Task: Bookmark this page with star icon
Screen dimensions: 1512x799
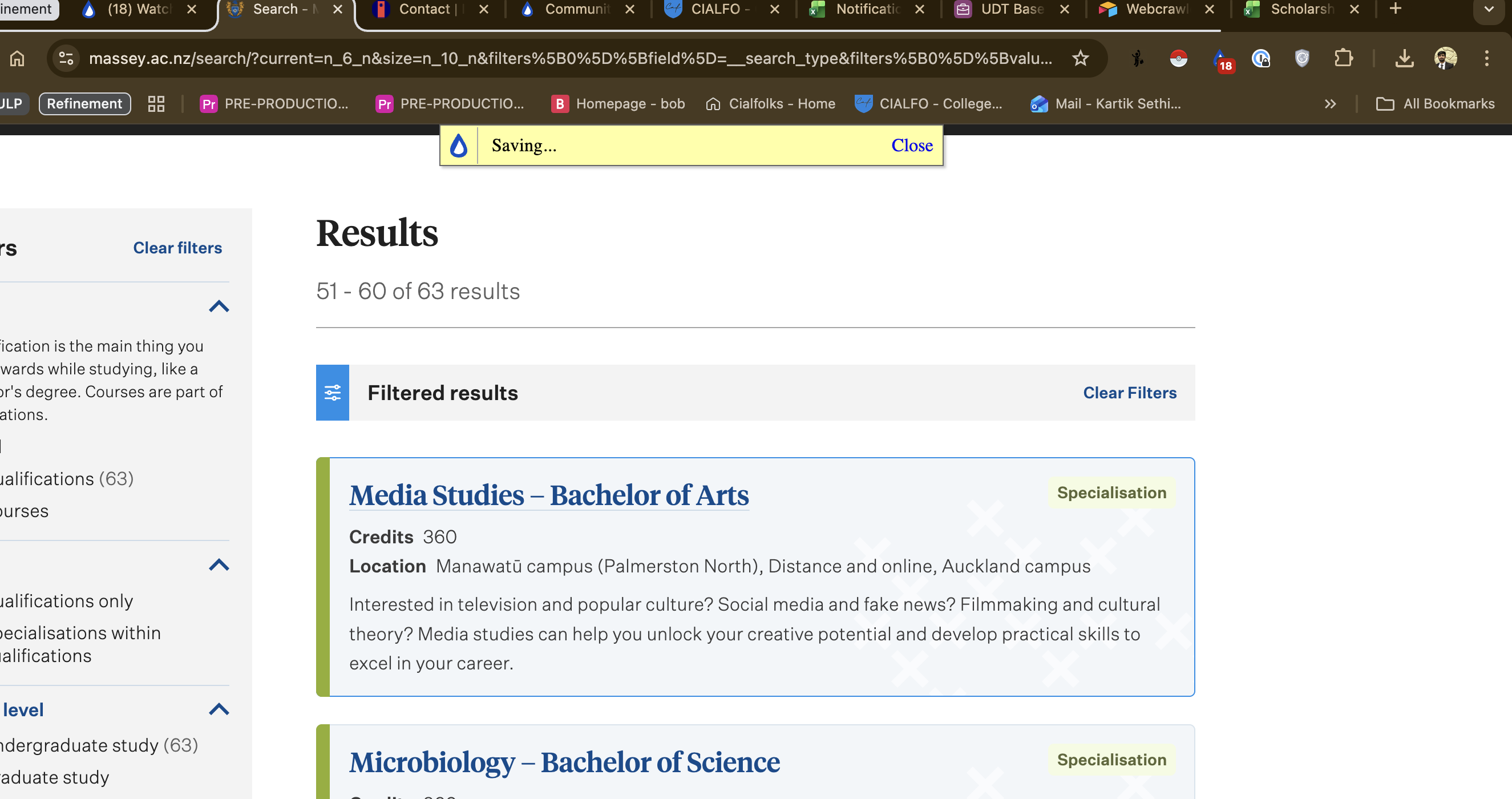Action: pyautogui.click(x=1080, y=58)
